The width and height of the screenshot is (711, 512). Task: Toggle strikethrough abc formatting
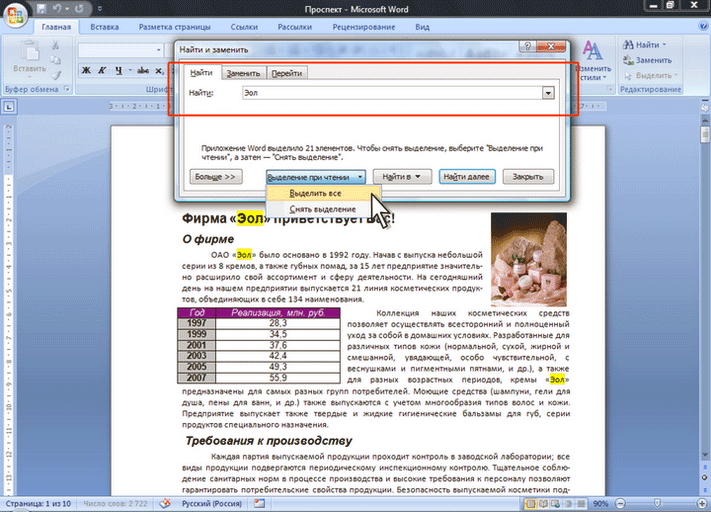143,70
